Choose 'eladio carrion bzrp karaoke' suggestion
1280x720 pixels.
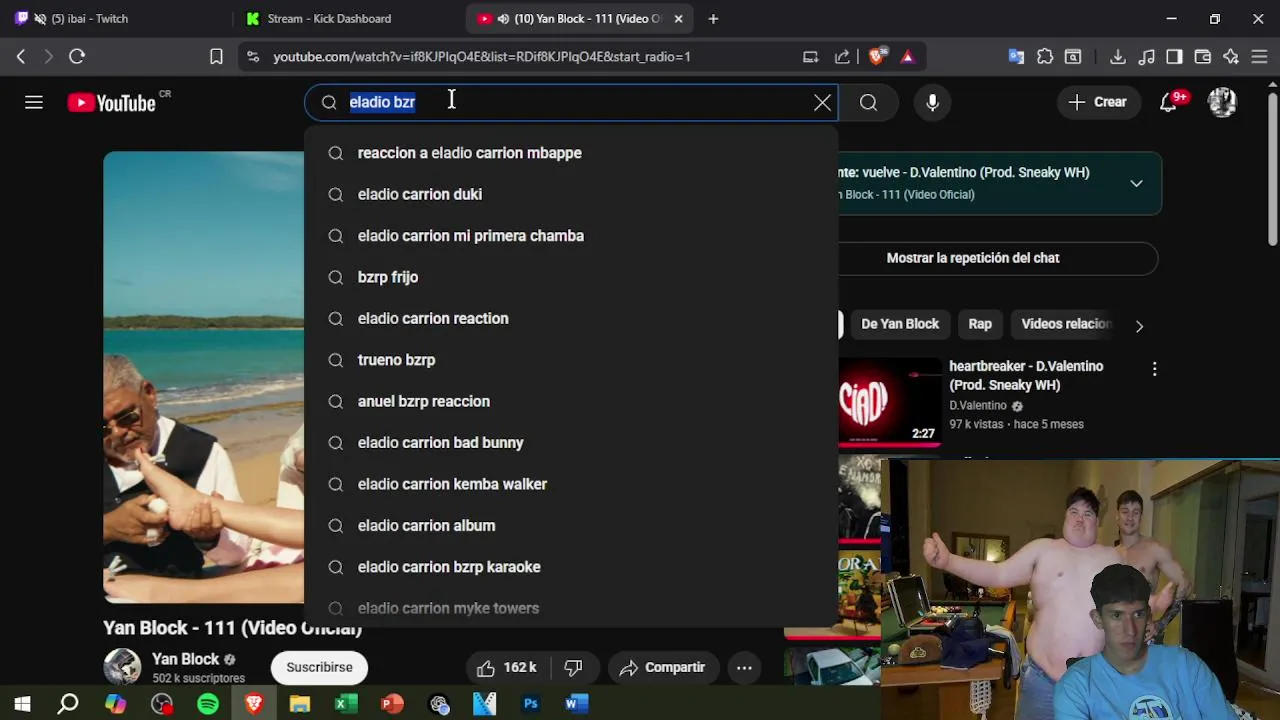click(x=570, y=567)
